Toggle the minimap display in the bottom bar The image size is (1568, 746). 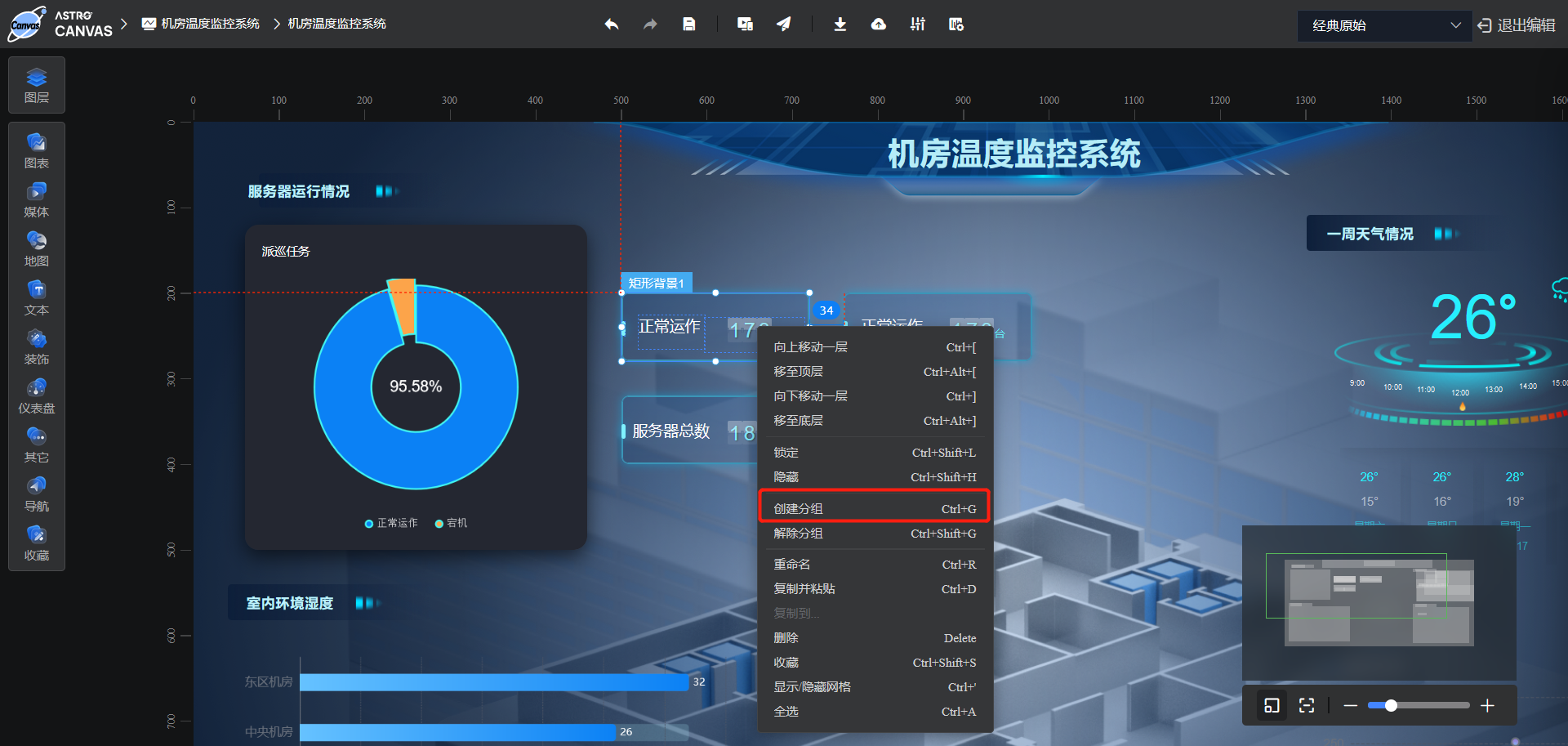click(1272, 705)
